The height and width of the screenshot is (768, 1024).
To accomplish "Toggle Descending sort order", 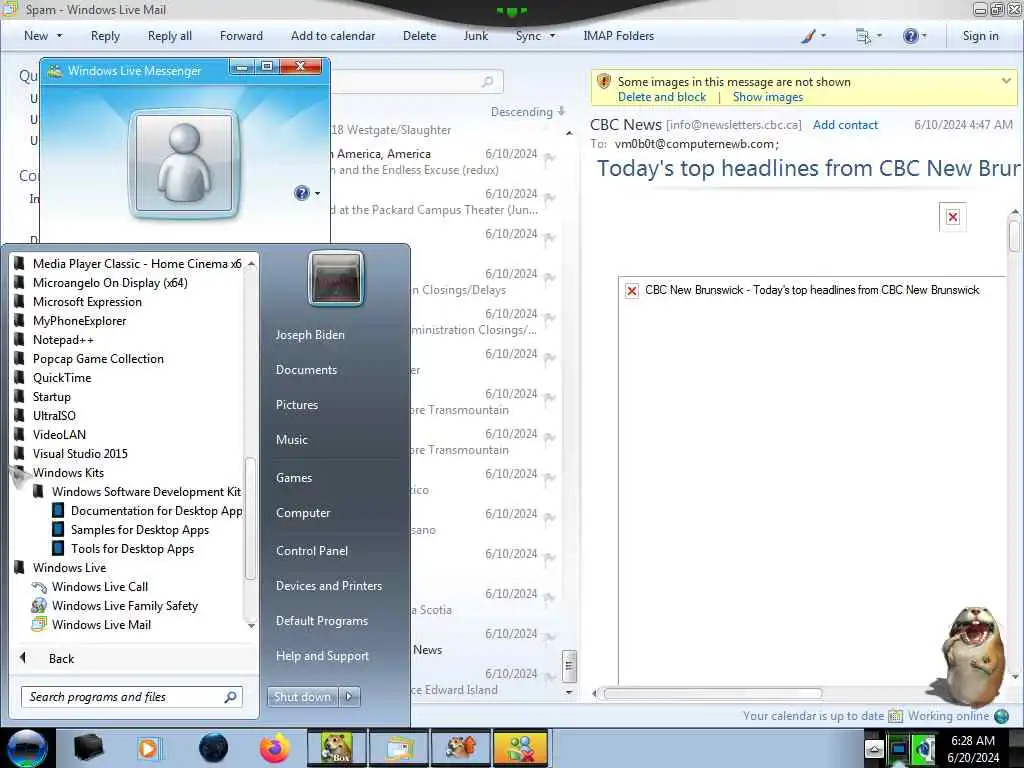I will [528, 112].
